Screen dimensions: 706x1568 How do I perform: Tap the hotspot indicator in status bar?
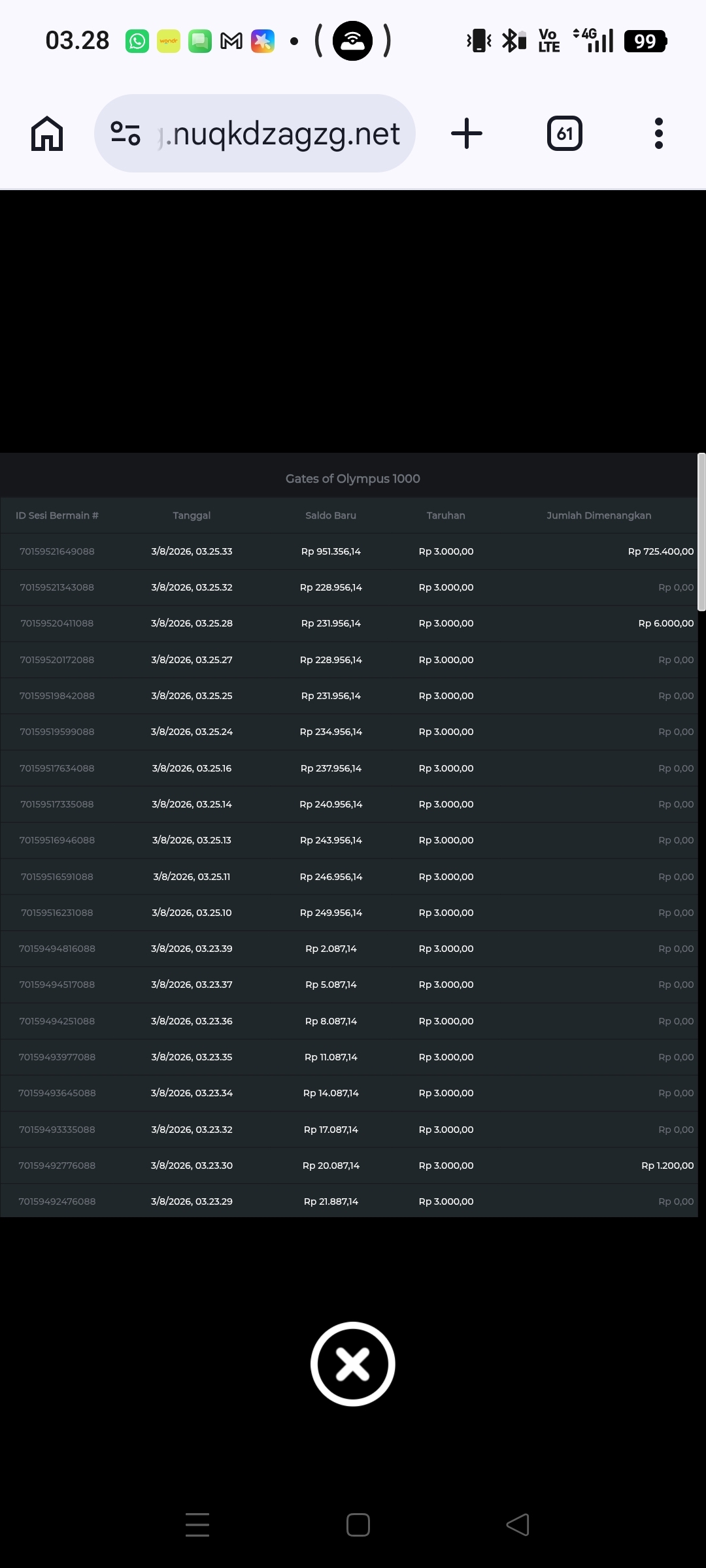[353, 41]
